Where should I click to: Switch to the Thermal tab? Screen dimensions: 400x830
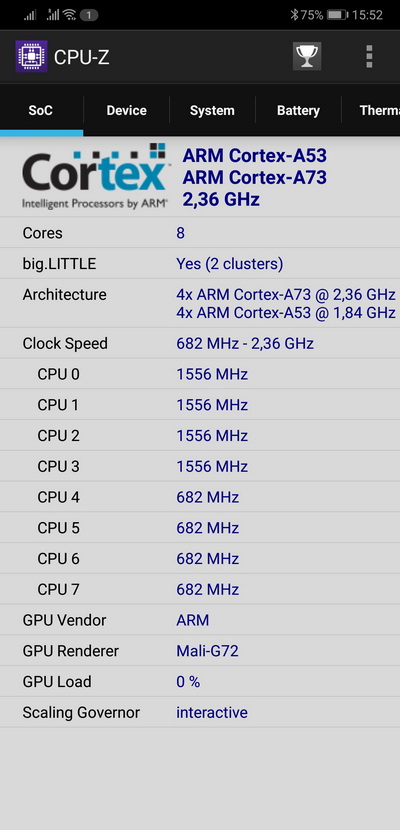pyautogui.click(x=371, y=111)
